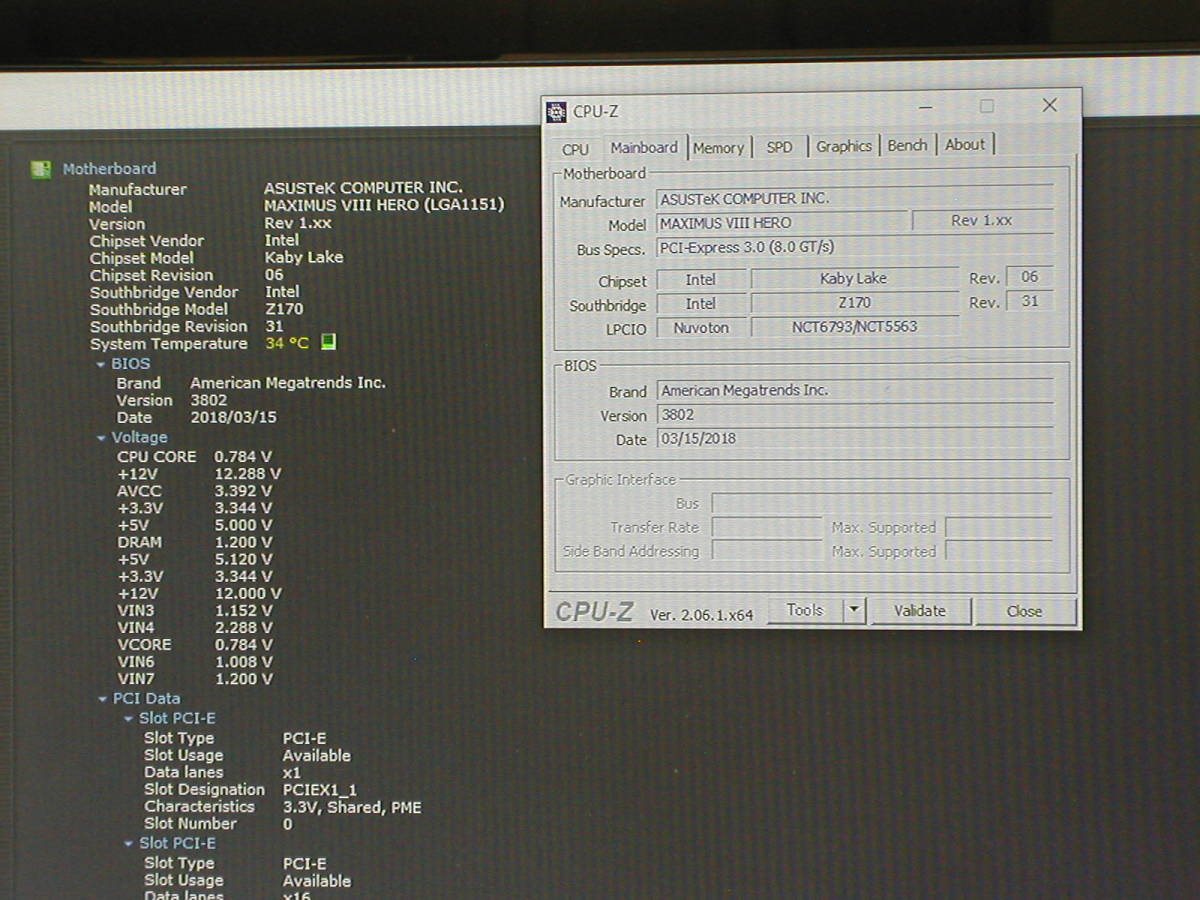Click the 'Data lanes' x1 row
Screen dimensions: 1200x900
coord(222,773)
